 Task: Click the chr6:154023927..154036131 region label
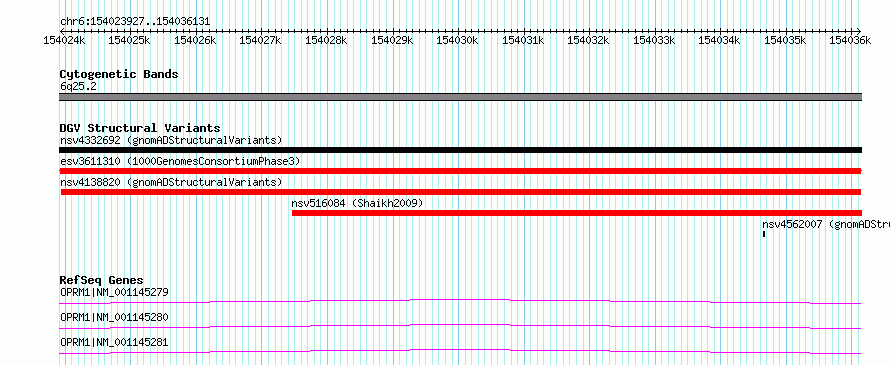point(135,22)
